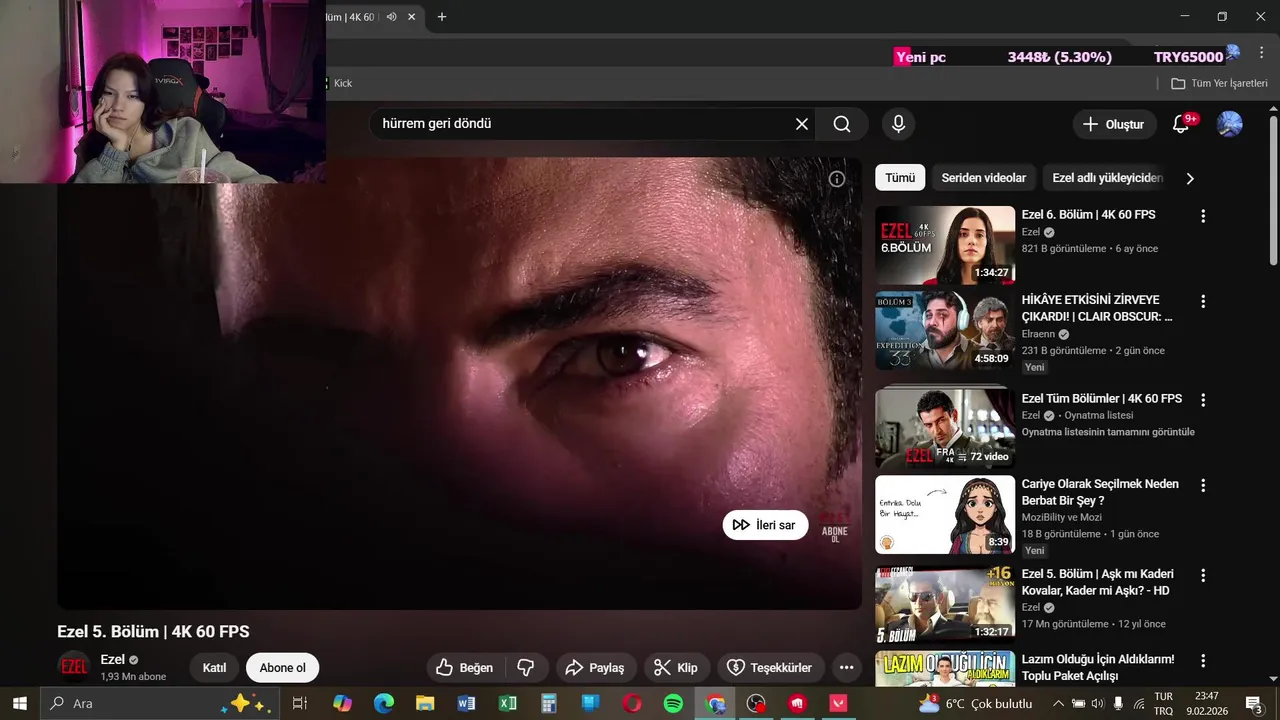Viewport: 1280px width, 720px height.
Task: Open Calculator from the taskbar
Action: click(x=549, y=703)
